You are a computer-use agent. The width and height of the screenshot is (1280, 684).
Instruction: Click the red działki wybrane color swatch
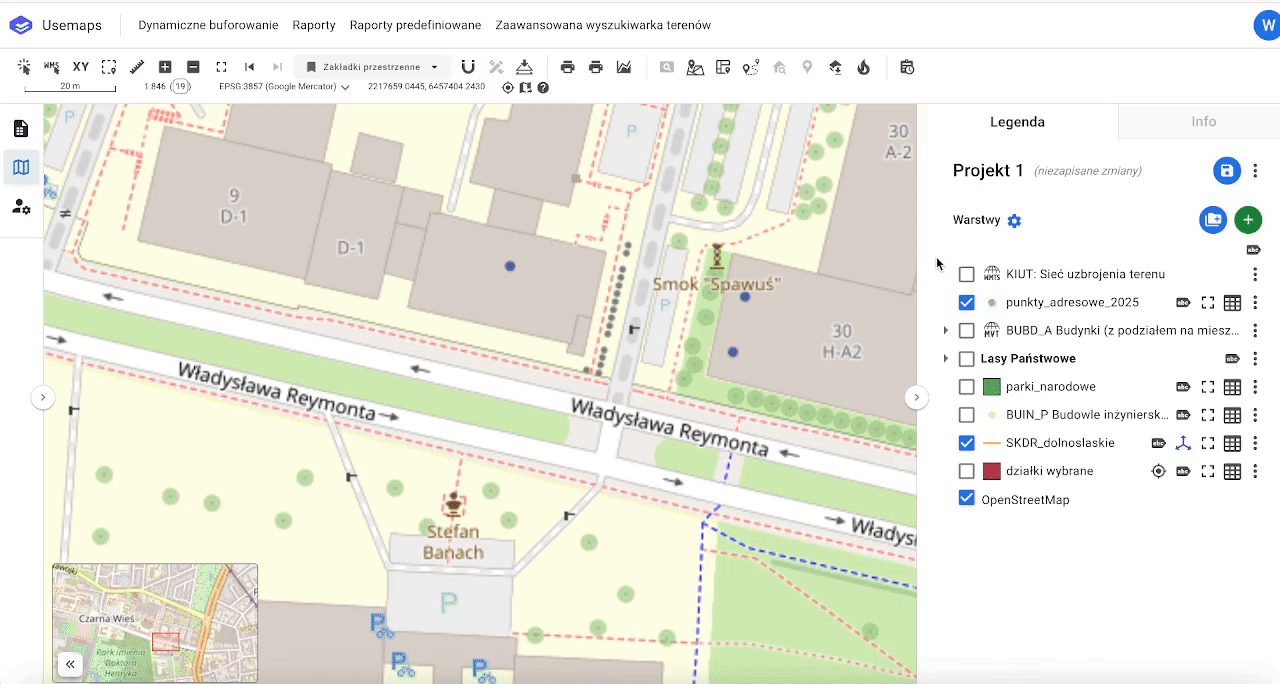(992, 471)
